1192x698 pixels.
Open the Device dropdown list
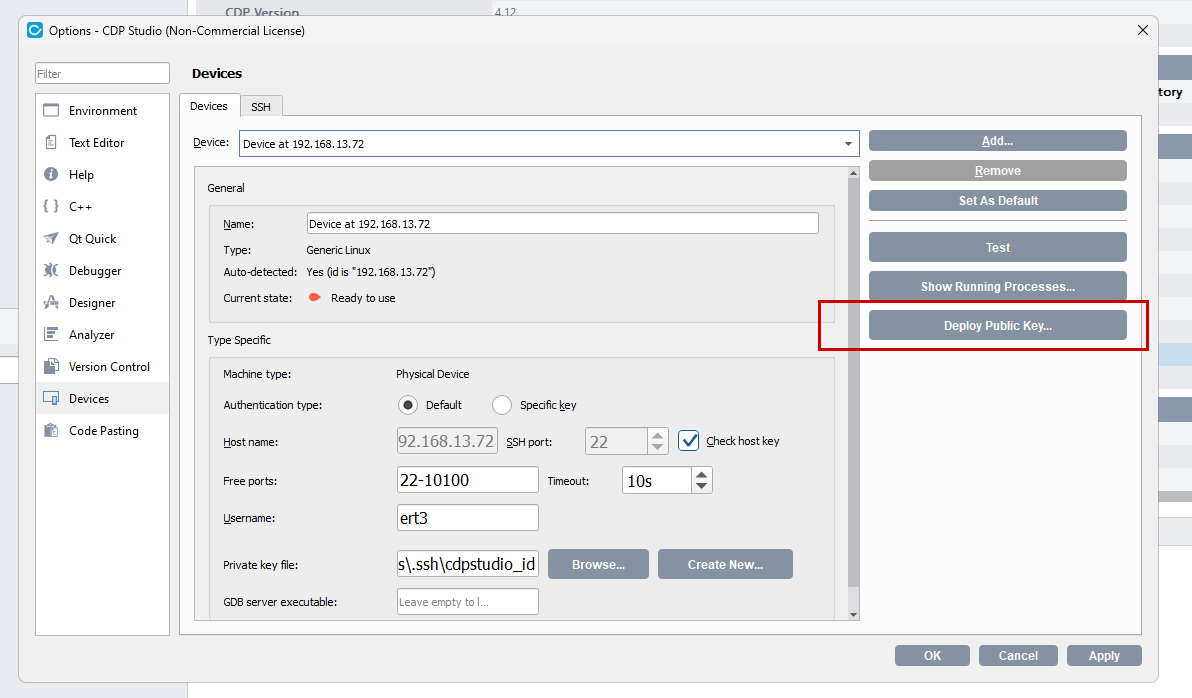pyautogui.click(x=848, y=144)
